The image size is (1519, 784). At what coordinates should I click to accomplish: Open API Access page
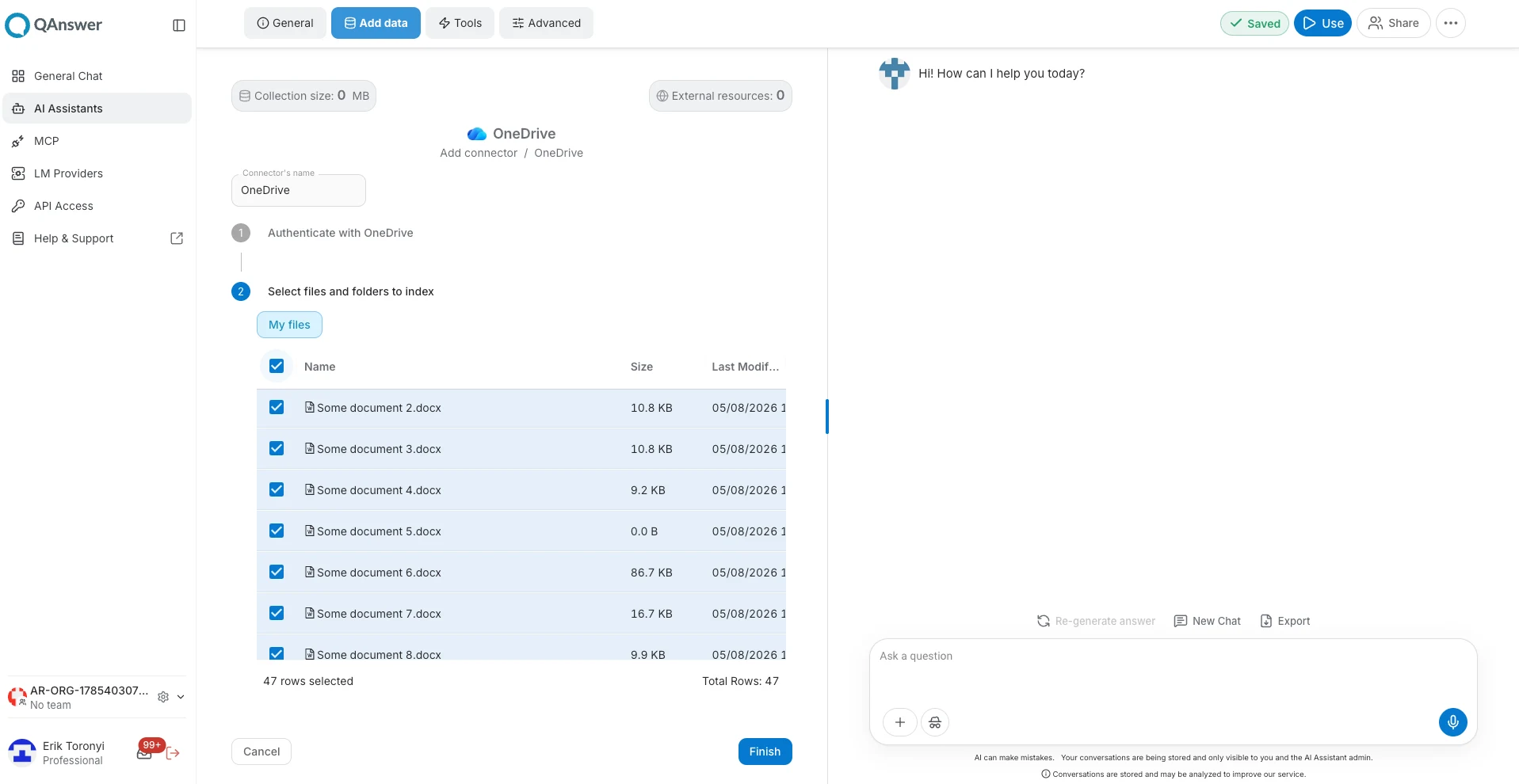click(97, 206)
